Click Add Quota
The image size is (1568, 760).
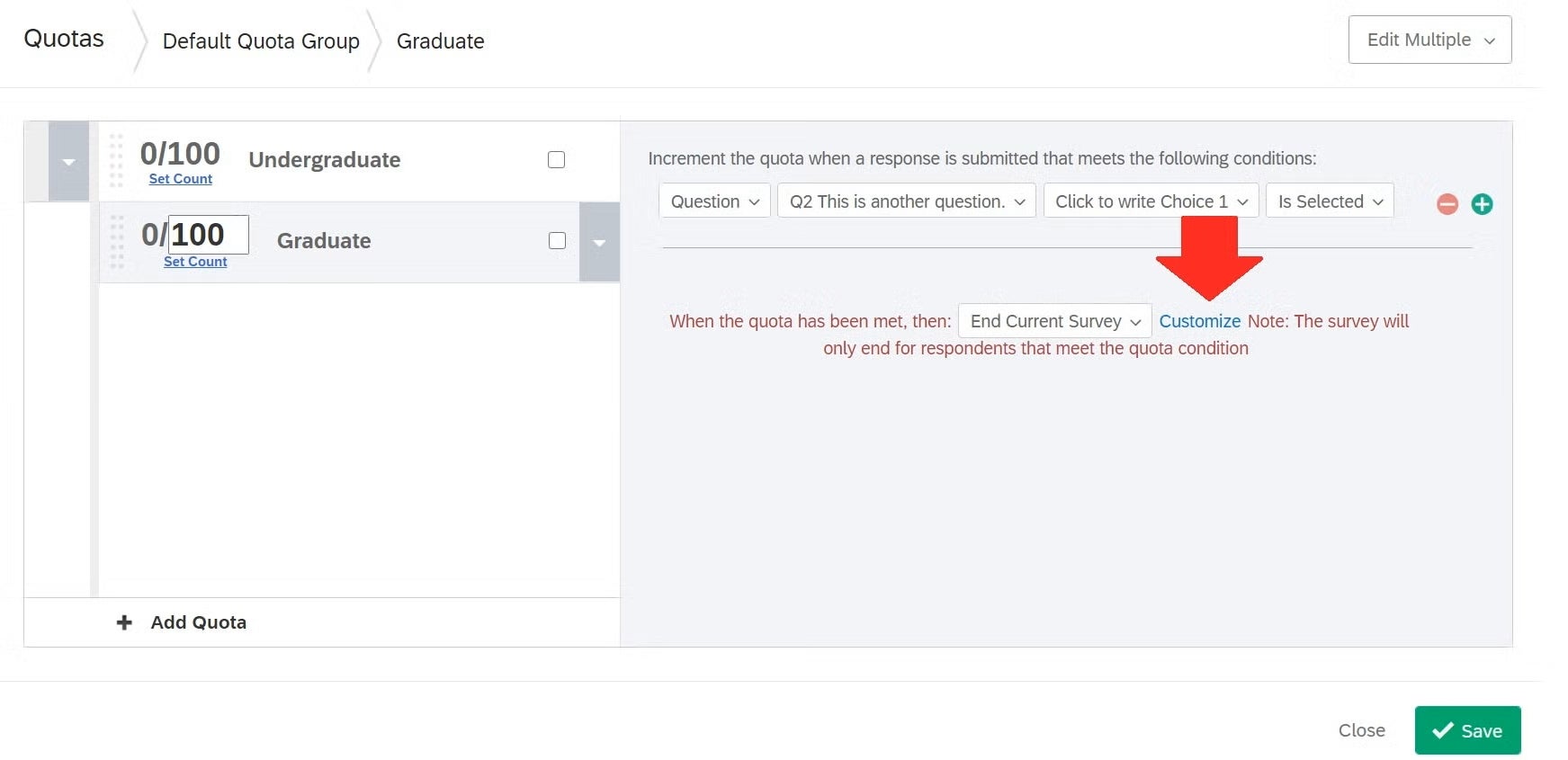pos(198,622)
